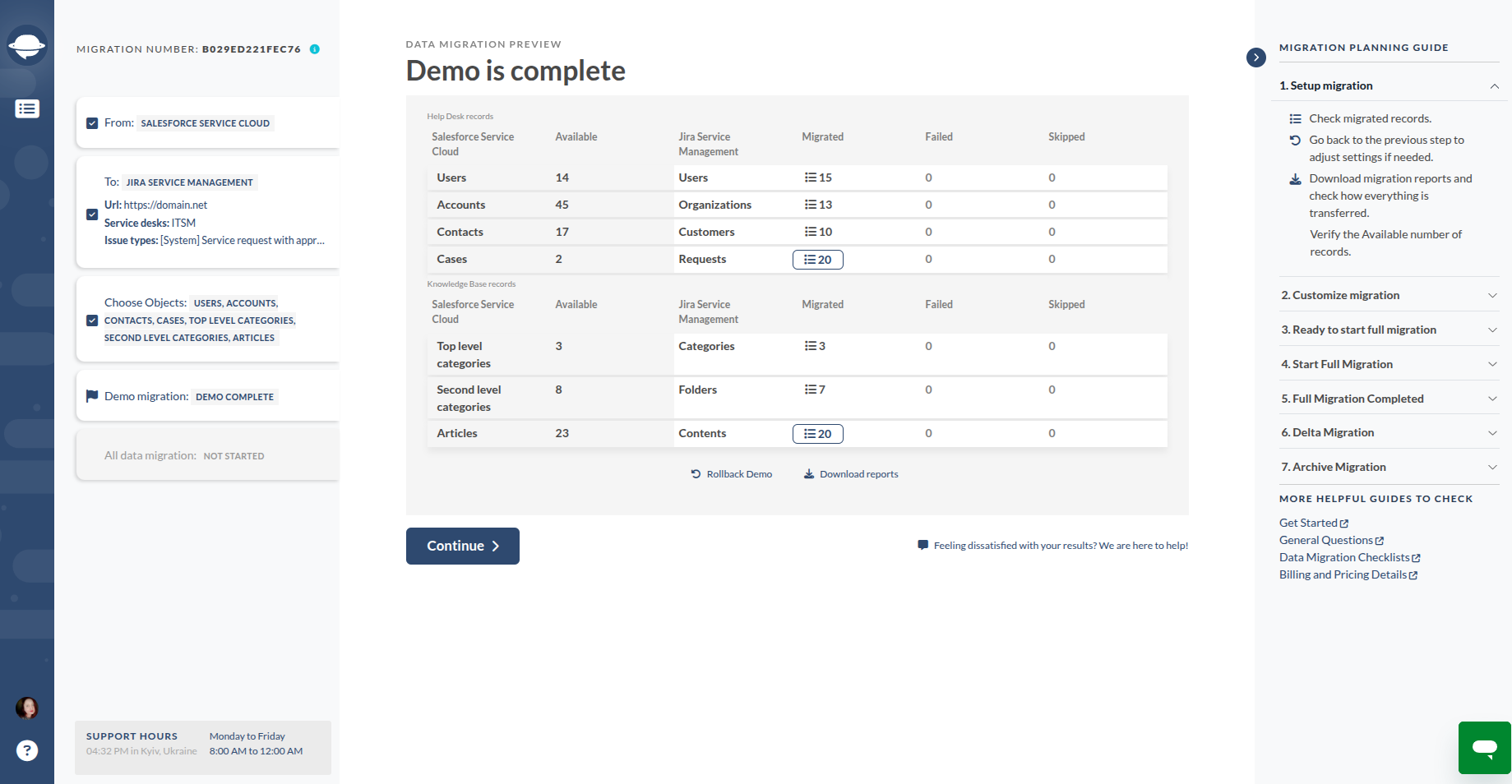
Task: Click migration number B029ED221FEC76
Action: pyautogui.click(x=252, y=49)
